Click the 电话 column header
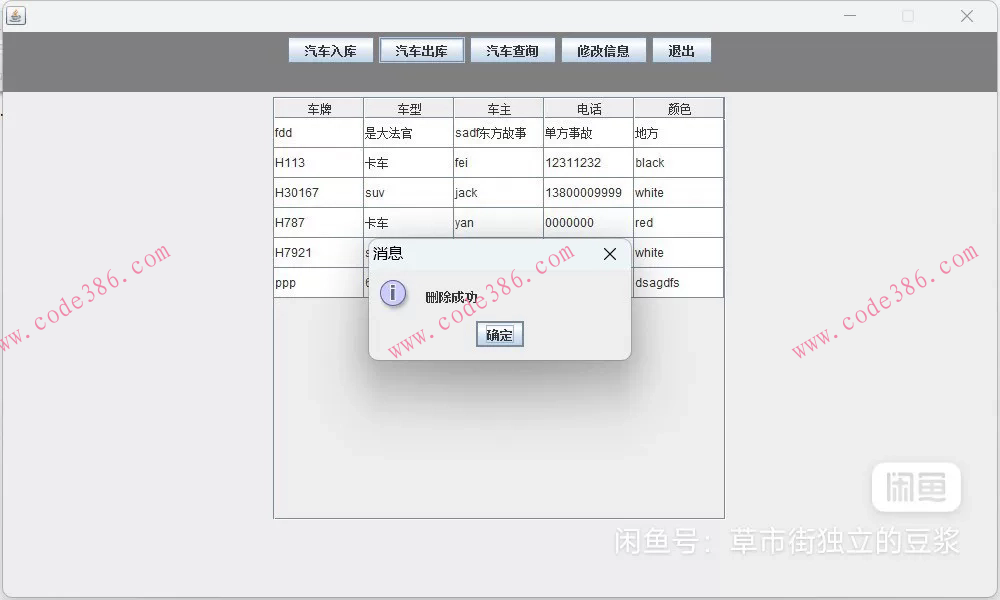Viewport: 1000px width, 600px height. (x=588, y=107)
